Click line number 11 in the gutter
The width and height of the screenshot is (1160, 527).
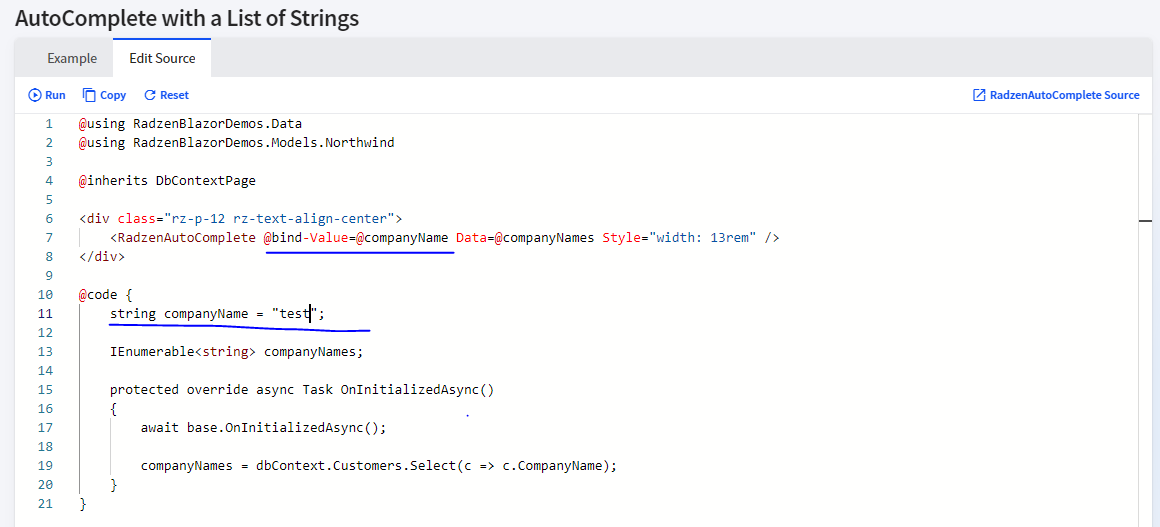click(x=45, y=314)
